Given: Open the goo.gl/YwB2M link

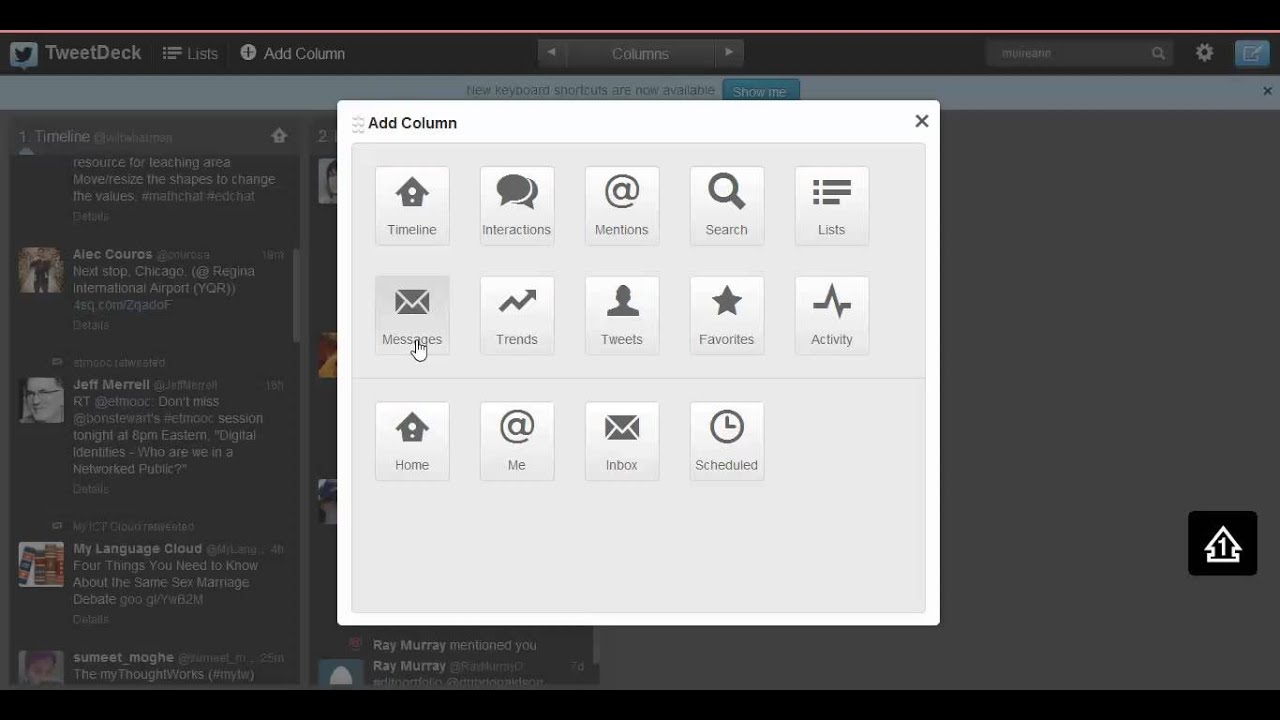Looking at the screenshot, I should coord(162,599).
